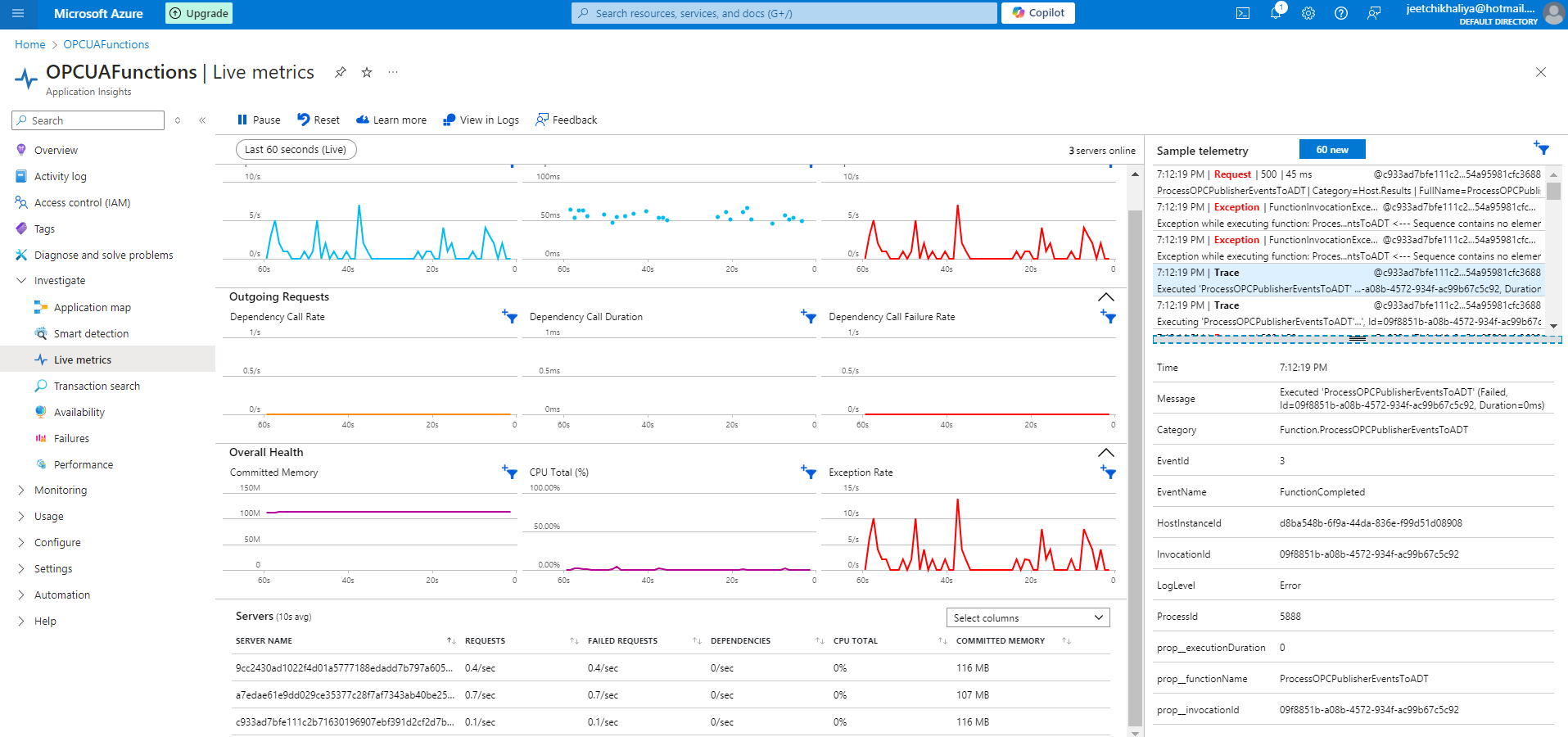This screenshot has height=737, width=1568.
Task: Open the more options ellipsis by title
Action: [x=393, y=72]
